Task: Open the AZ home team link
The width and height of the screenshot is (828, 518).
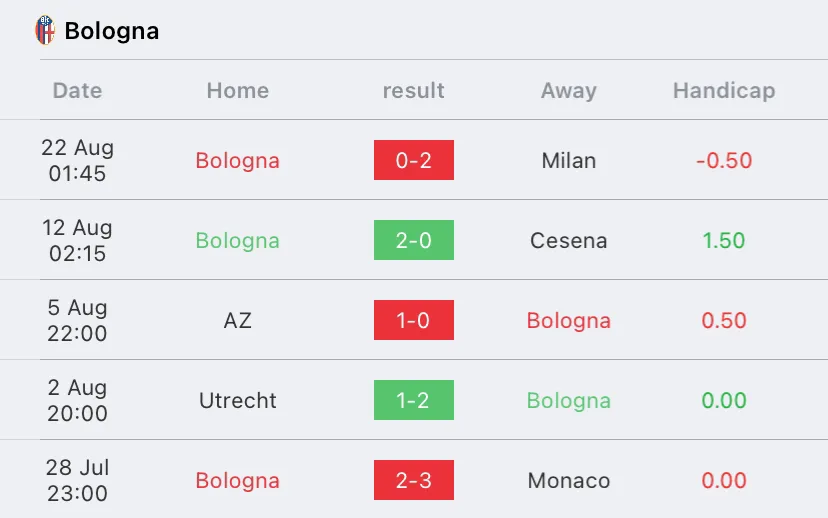Action: [238, 320]
